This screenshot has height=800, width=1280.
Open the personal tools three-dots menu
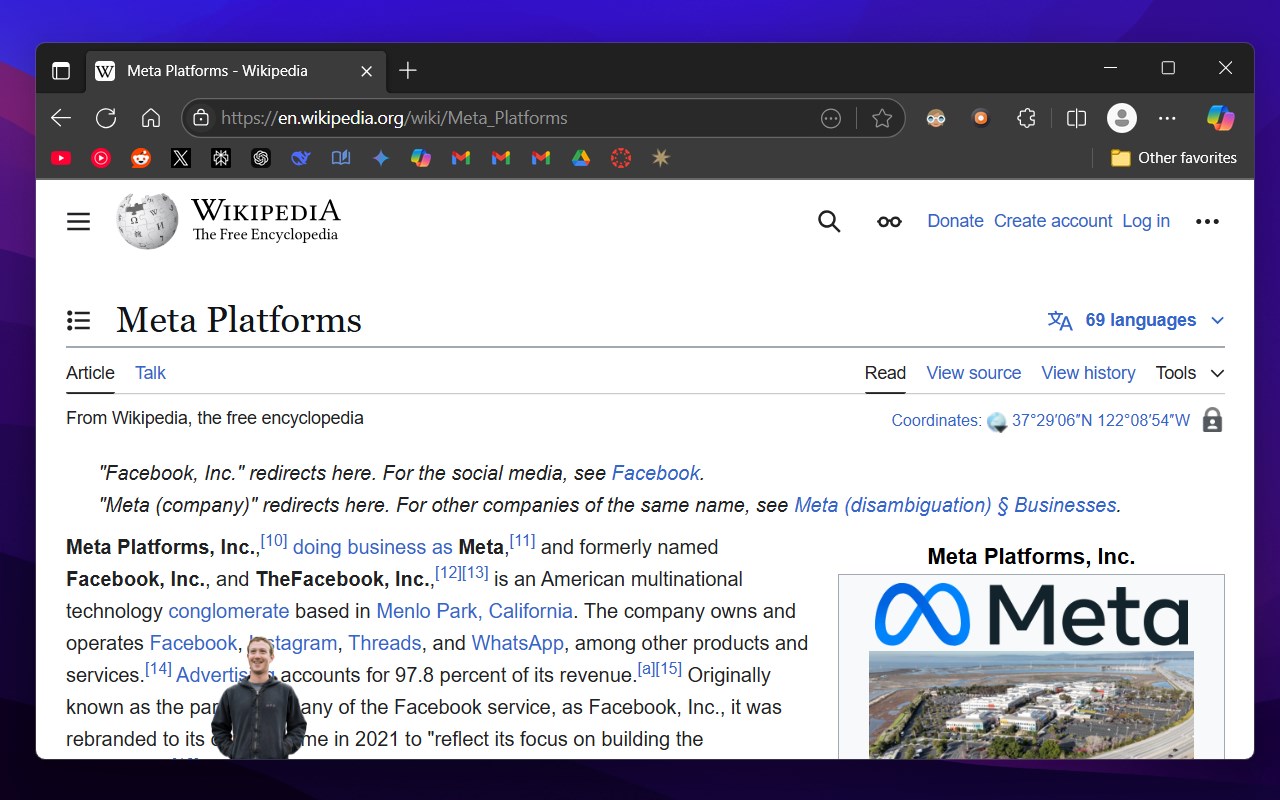click(x=1208, y=221)
